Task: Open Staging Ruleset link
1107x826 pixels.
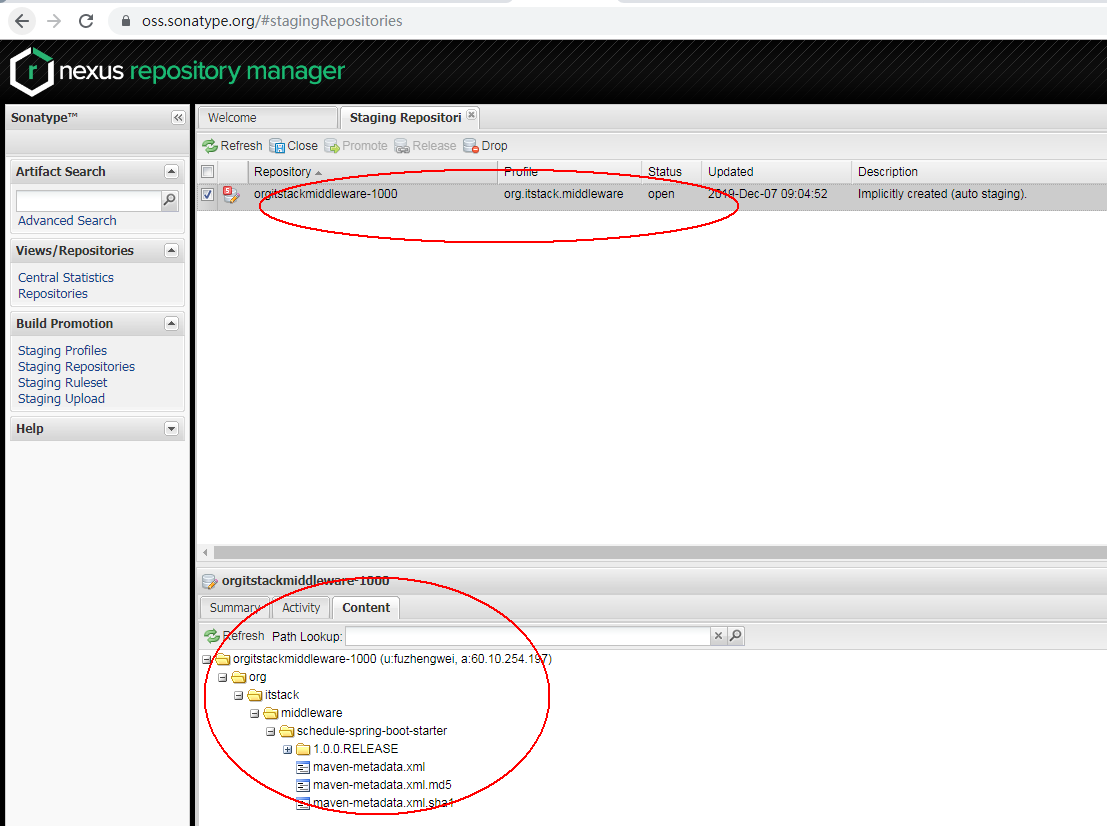Action: pos(62,383)
